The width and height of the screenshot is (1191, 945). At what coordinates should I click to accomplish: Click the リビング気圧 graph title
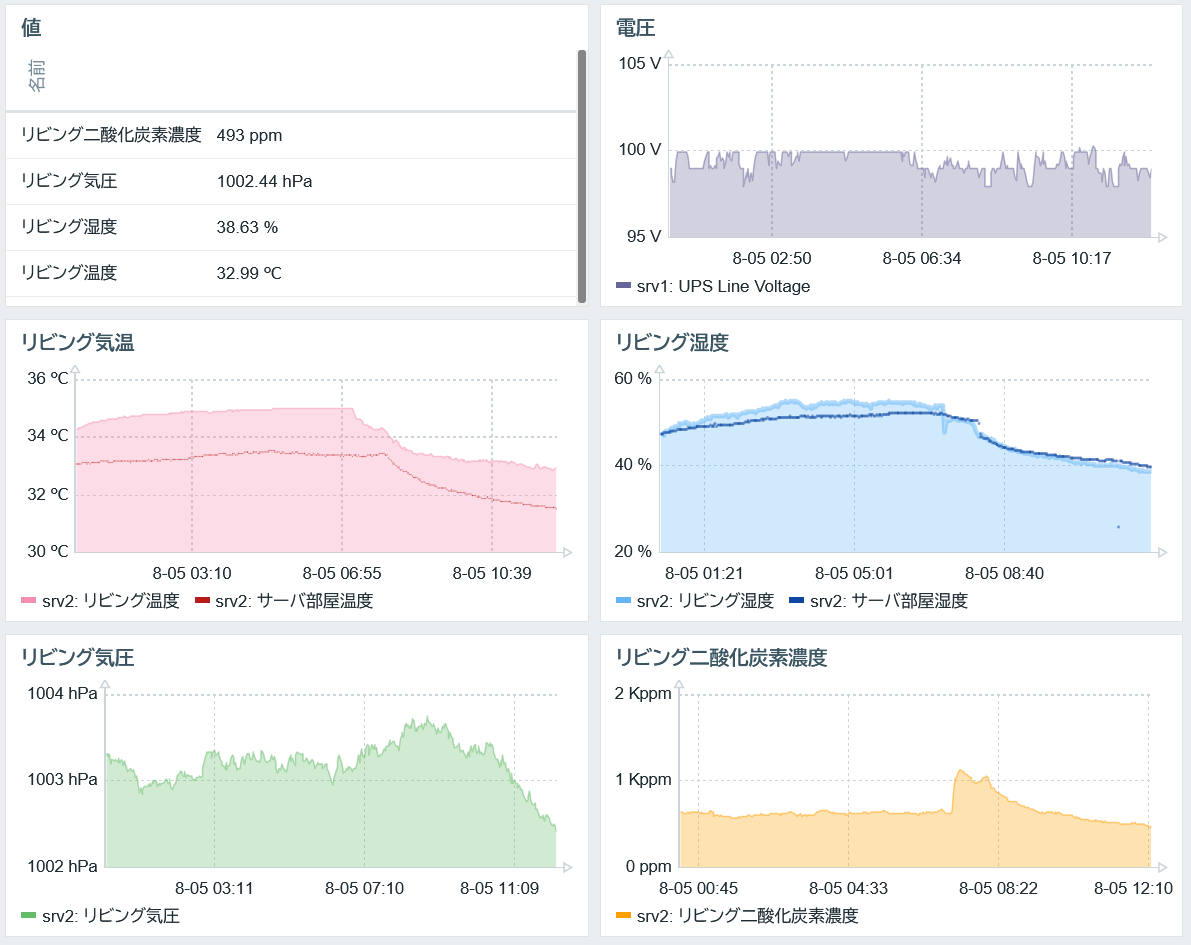tap(77, 657)
